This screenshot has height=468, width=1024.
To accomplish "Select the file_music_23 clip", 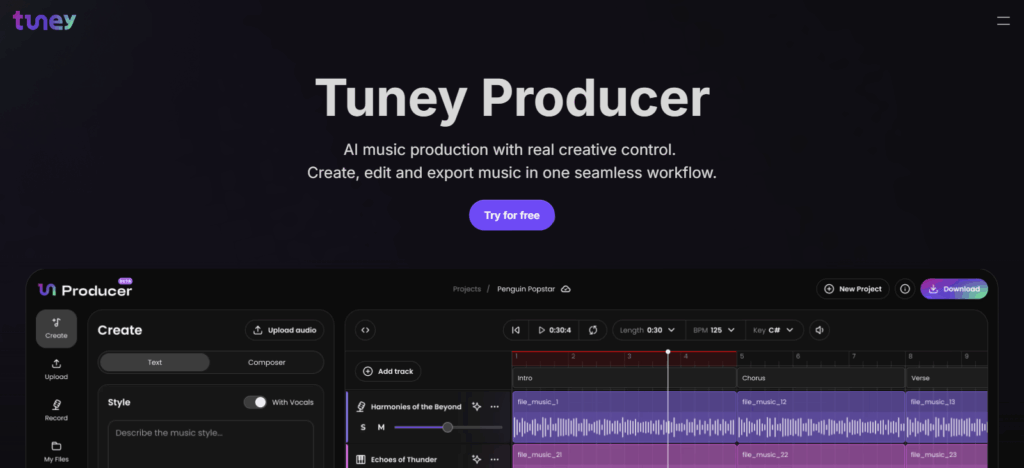I will point(947,456).
